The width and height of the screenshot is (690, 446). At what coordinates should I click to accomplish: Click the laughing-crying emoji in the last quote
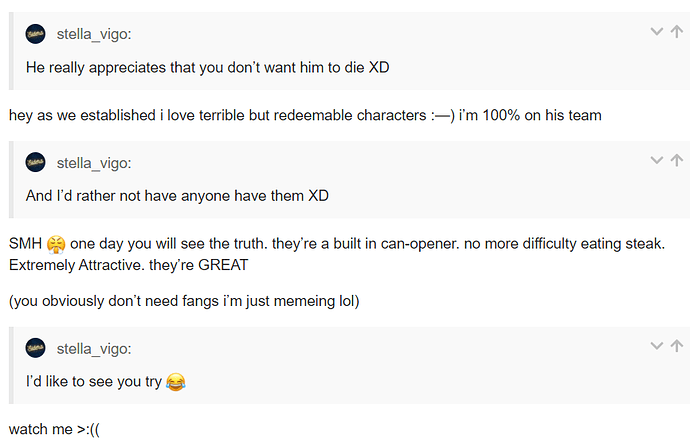pos(175,382)
